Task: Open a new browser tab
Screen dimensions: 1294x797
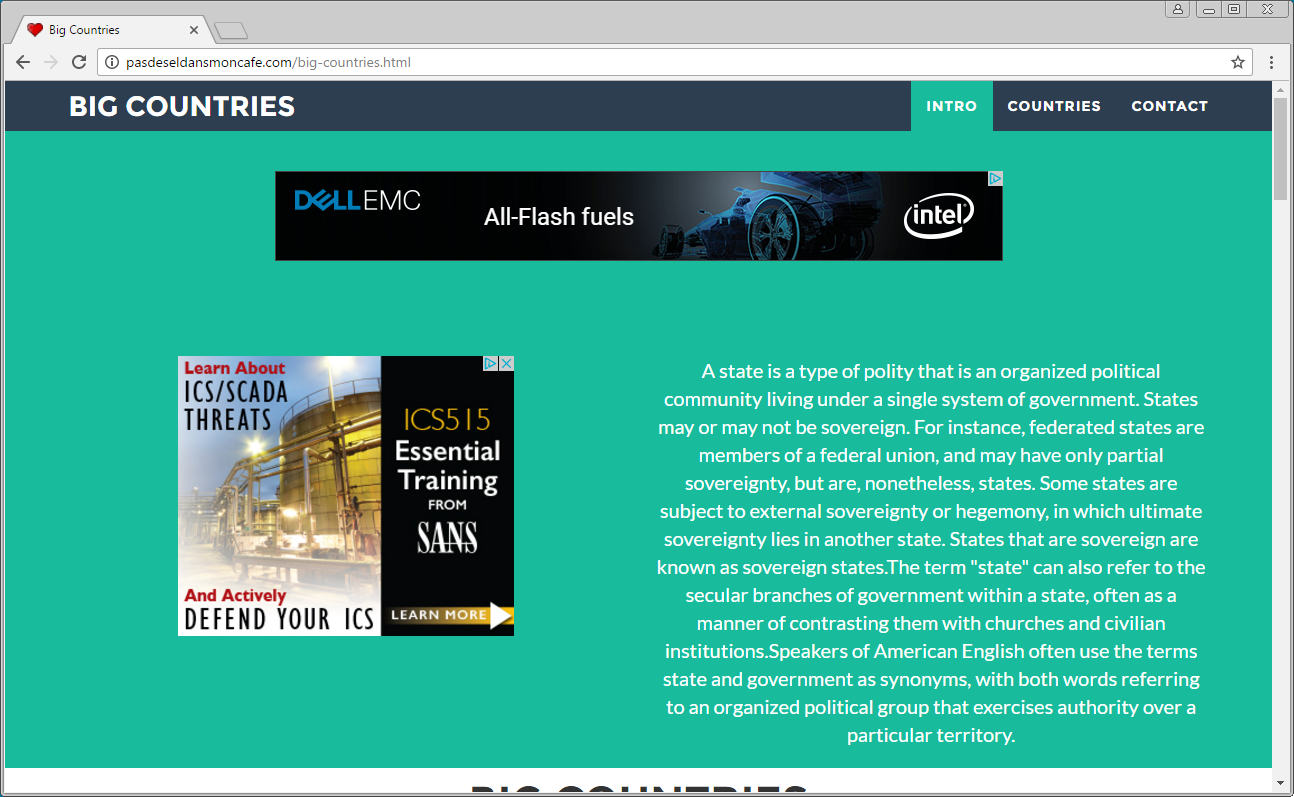Action: [231, 31]
